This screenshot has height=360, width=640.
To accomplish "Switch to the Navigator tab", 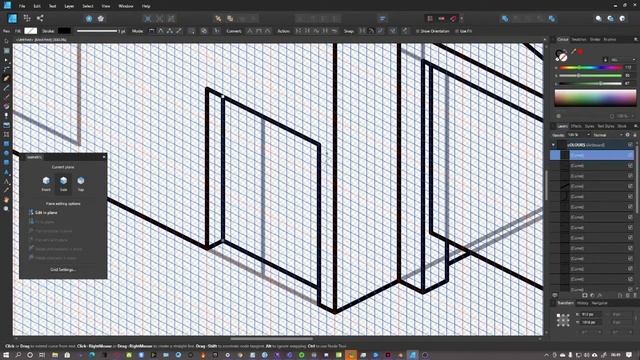I will (600, 303).
